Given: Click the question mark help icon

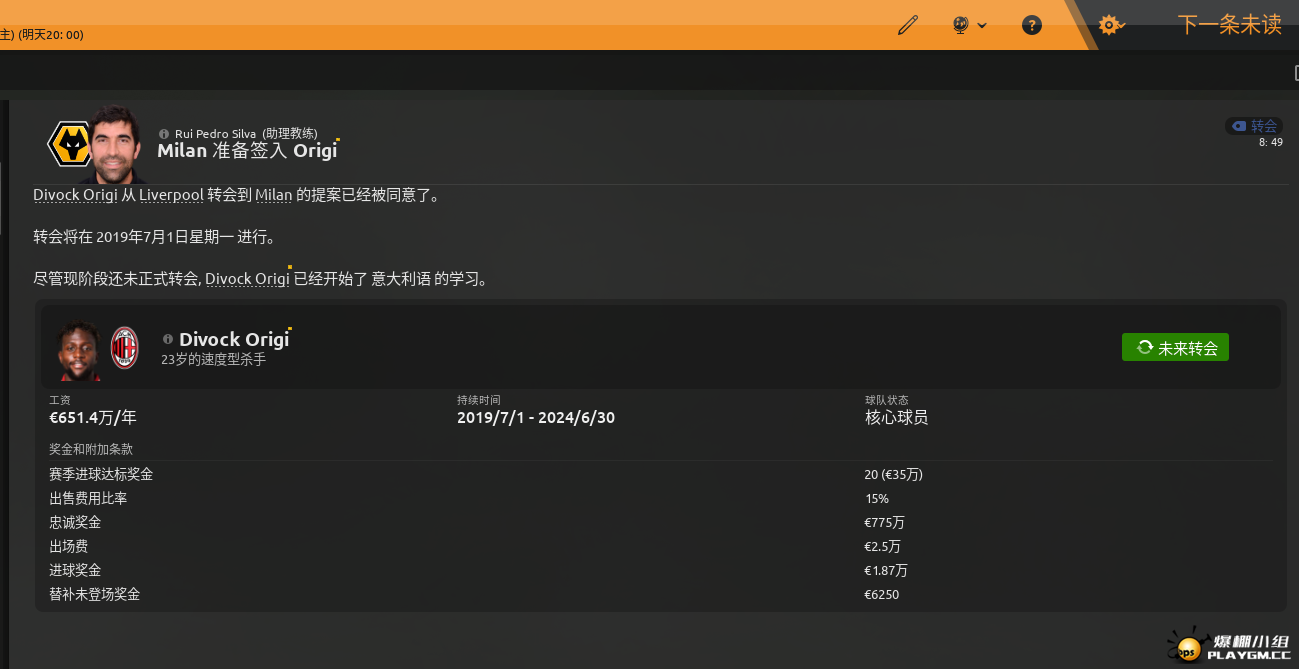Looking at the screenshot, I should coord(1031,25).
